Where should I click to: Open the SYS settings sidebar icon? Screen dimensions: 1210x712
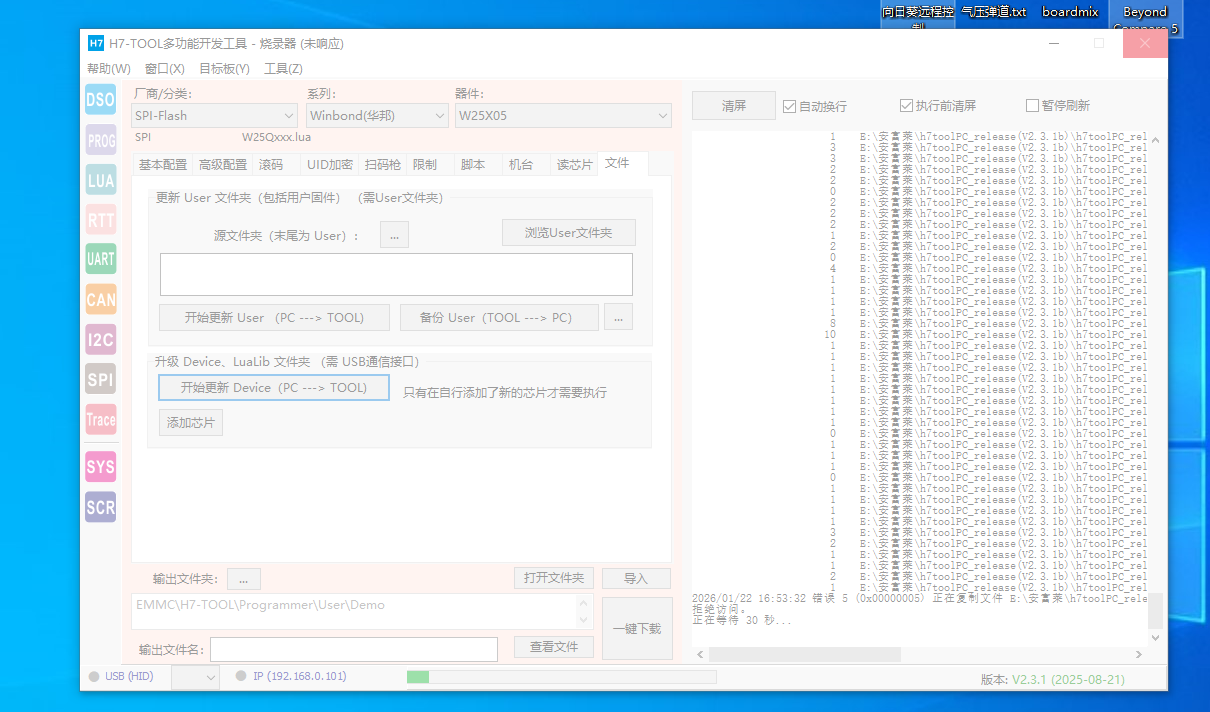pyautogui.click(x=100, y=467)
